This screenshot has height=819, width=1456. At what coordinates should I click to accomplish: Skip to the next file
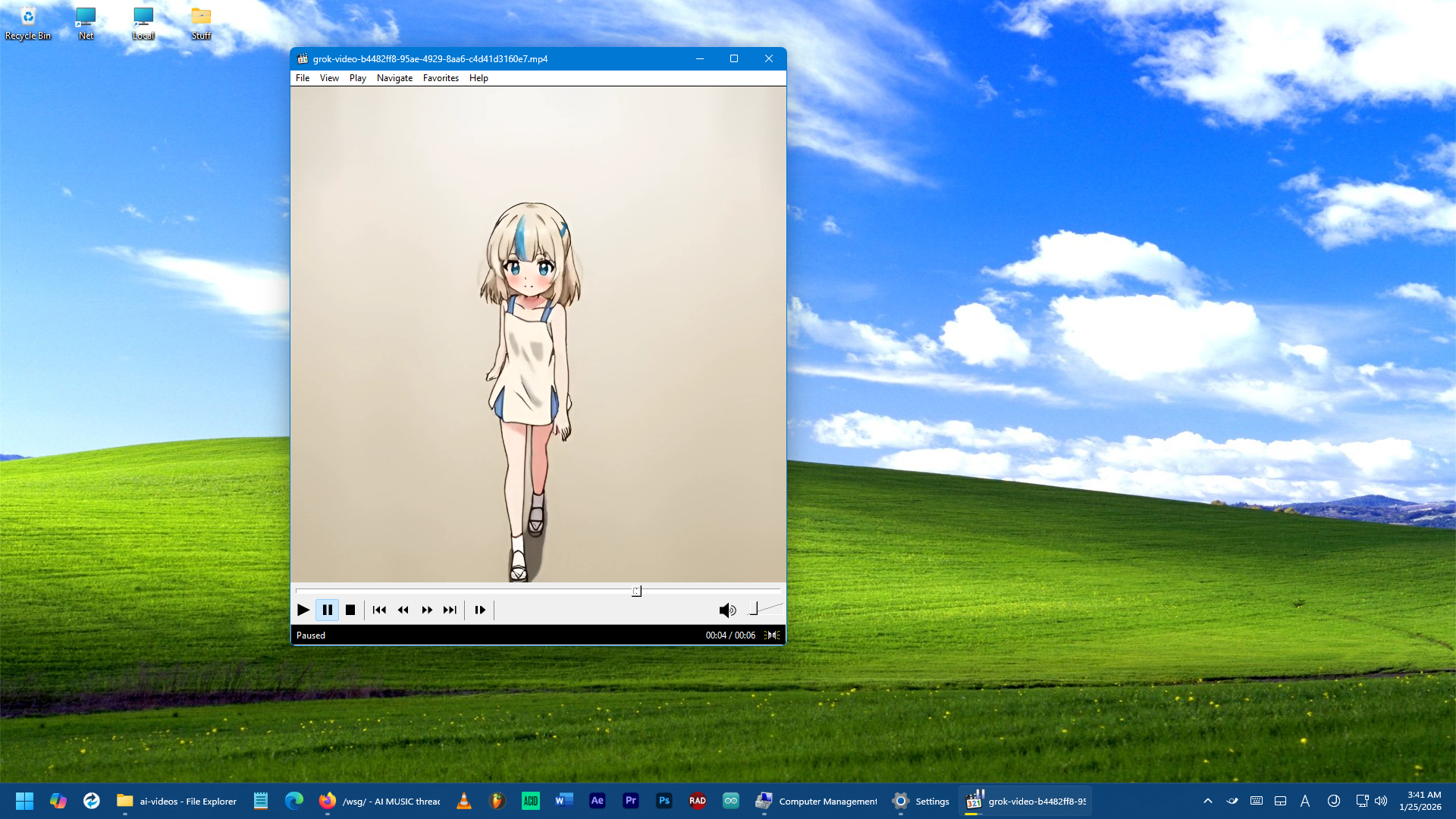pyautogui.click(x=450, y=610)
